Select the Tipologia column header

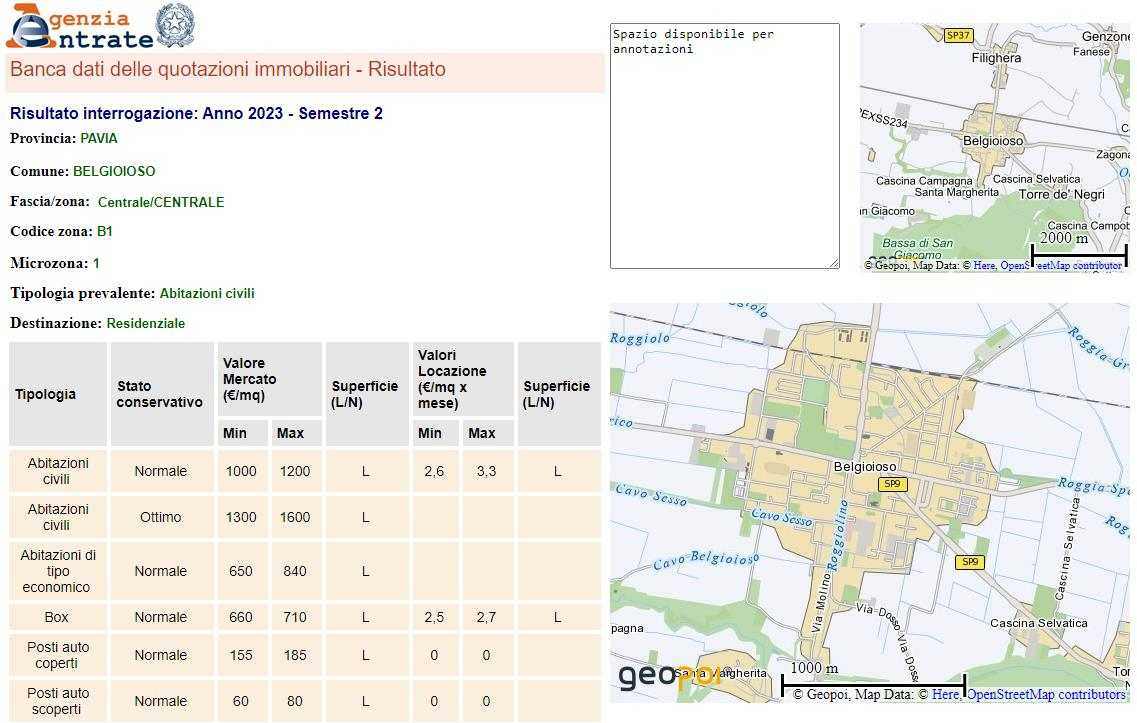46,394
